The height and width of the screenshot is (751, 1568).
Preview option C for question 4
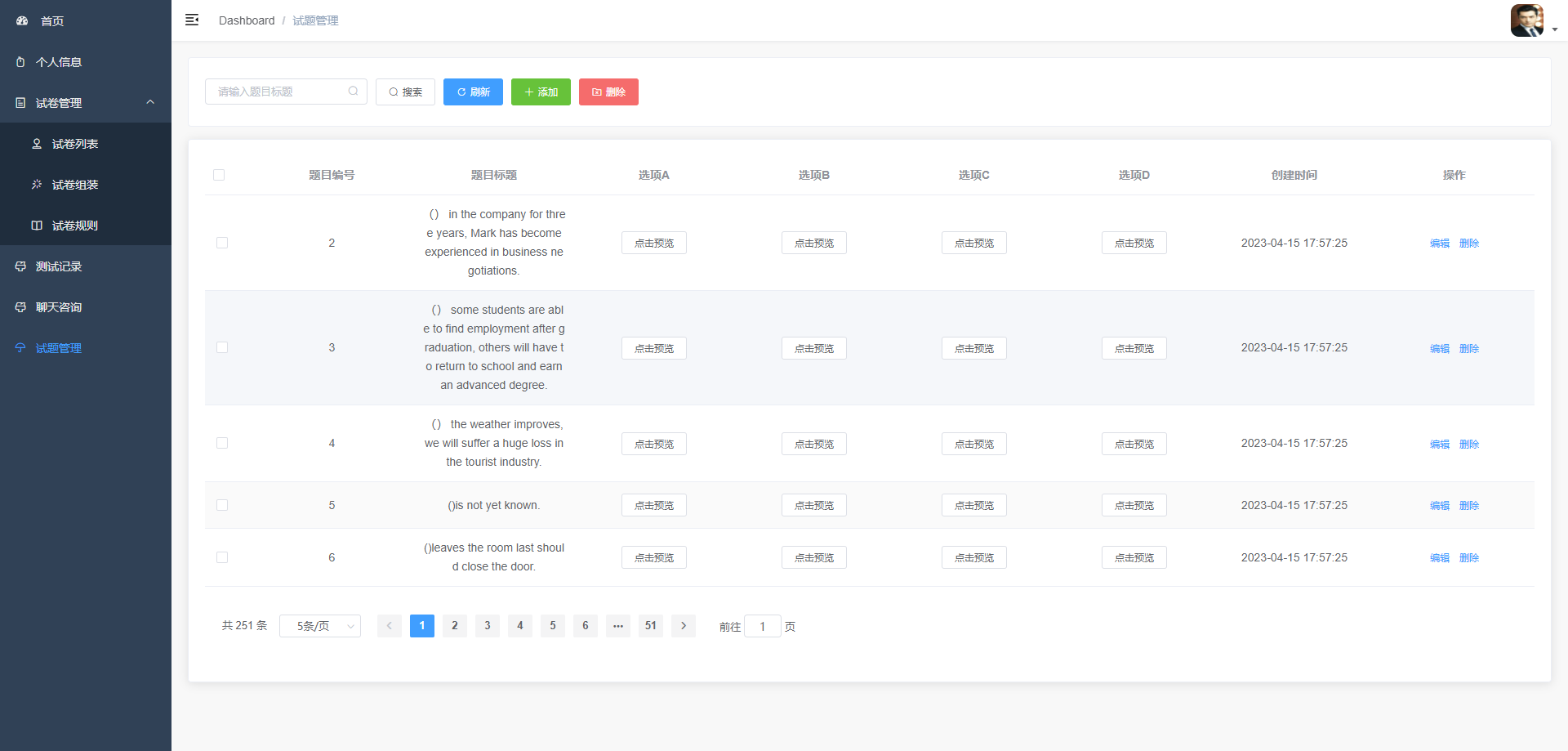tap(974, 444)
